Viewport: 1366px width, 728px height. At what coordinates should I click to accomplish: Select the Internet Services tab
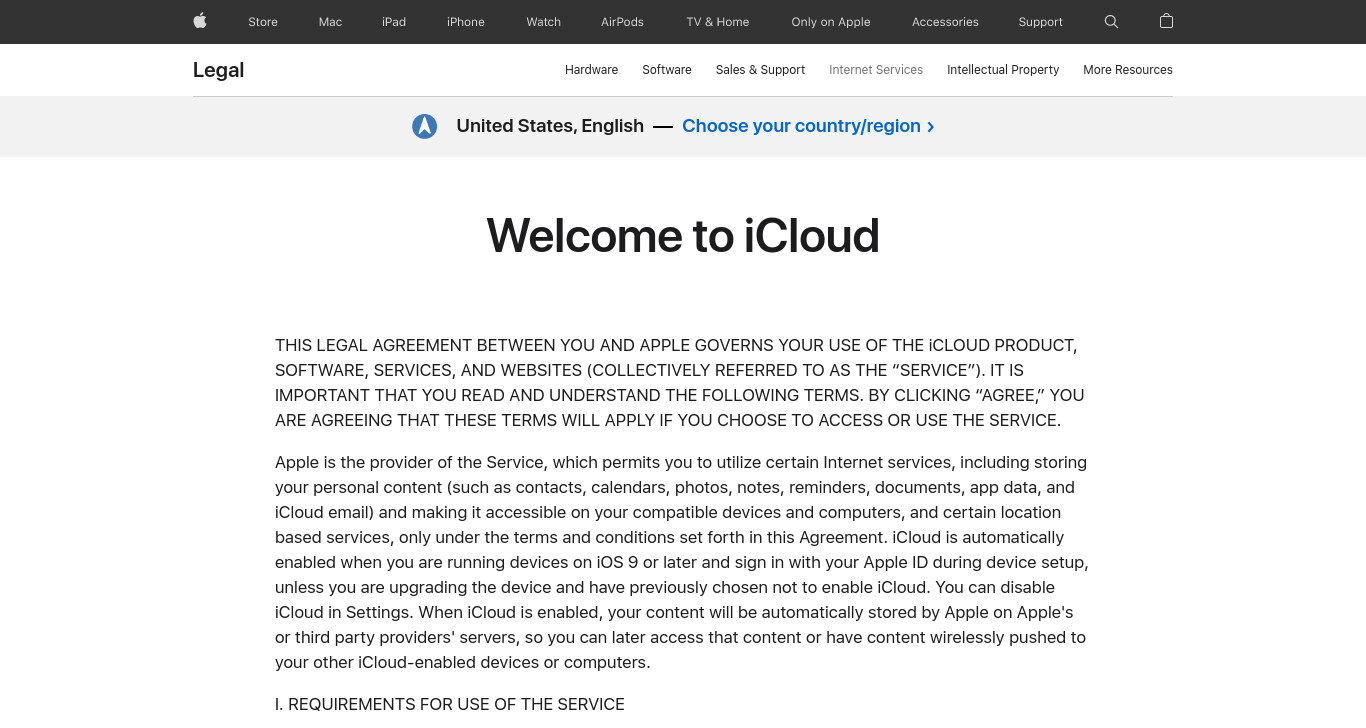(876, 70)
